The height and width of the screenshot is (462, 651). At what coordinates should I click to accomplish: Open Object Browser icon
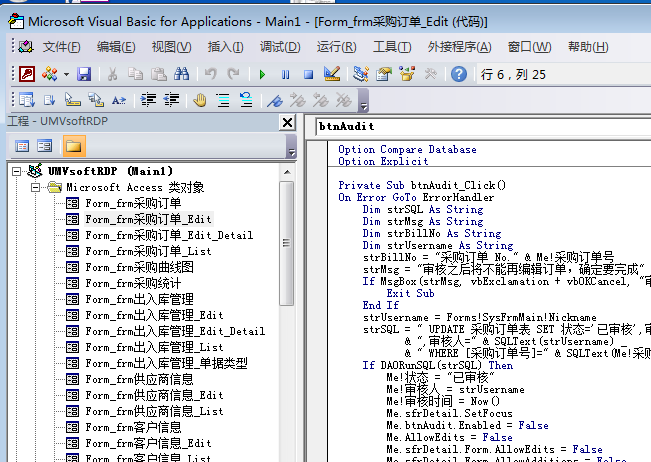tap(407, 74)
